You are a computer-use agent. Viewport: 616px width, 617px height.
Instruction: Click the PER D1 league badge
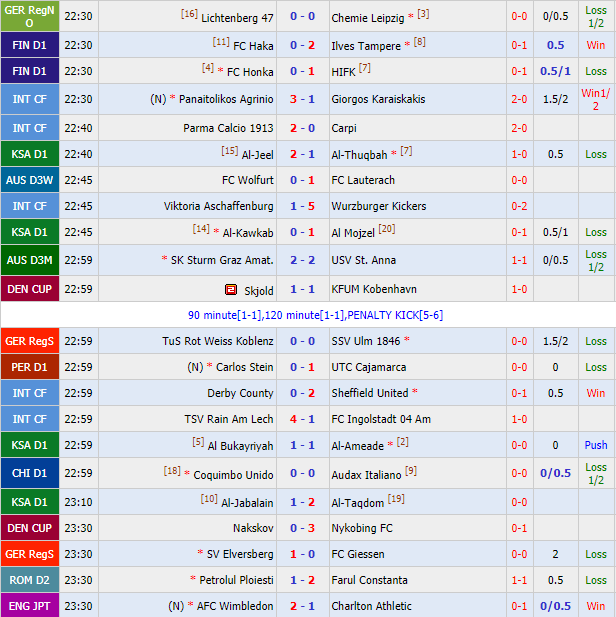29,367
